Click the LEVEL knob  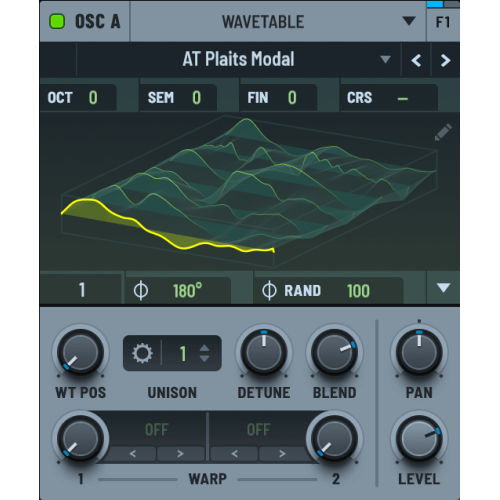(419, 438)
